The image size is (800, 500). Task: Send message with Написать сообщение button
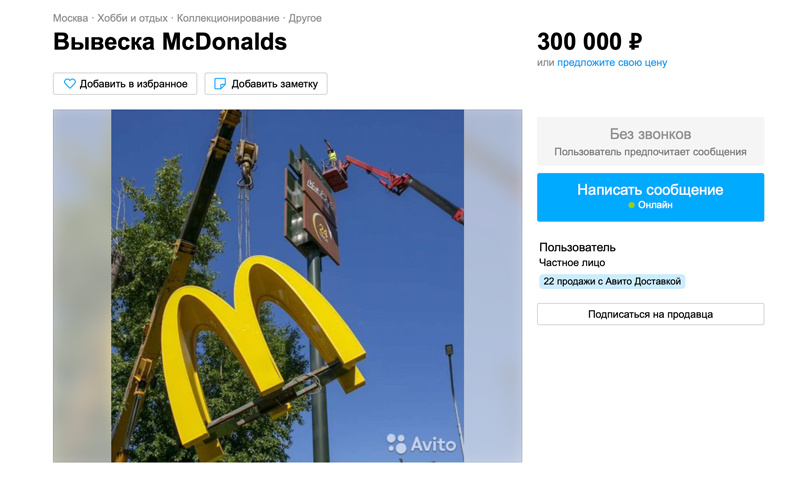[651, 197]
